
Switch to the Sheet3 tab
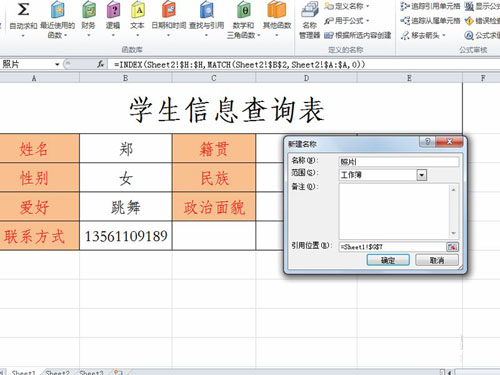[91, 372]
